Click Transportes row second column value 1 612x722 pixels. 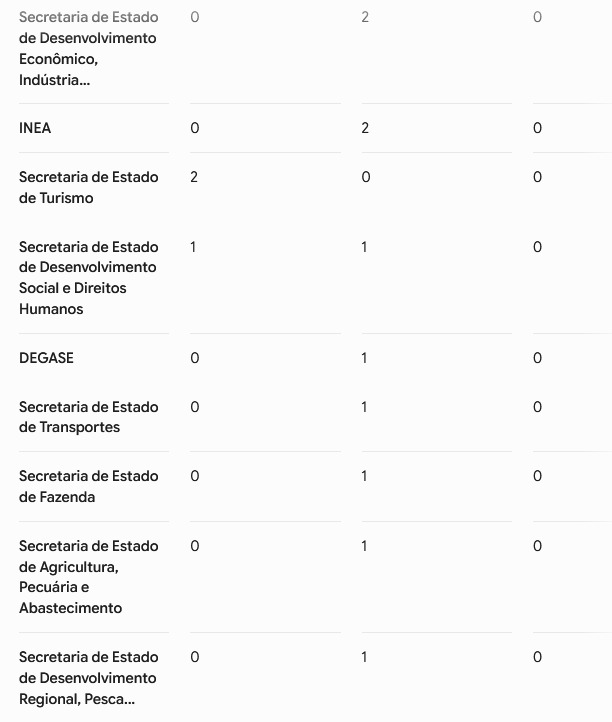(x=364, y=407)
